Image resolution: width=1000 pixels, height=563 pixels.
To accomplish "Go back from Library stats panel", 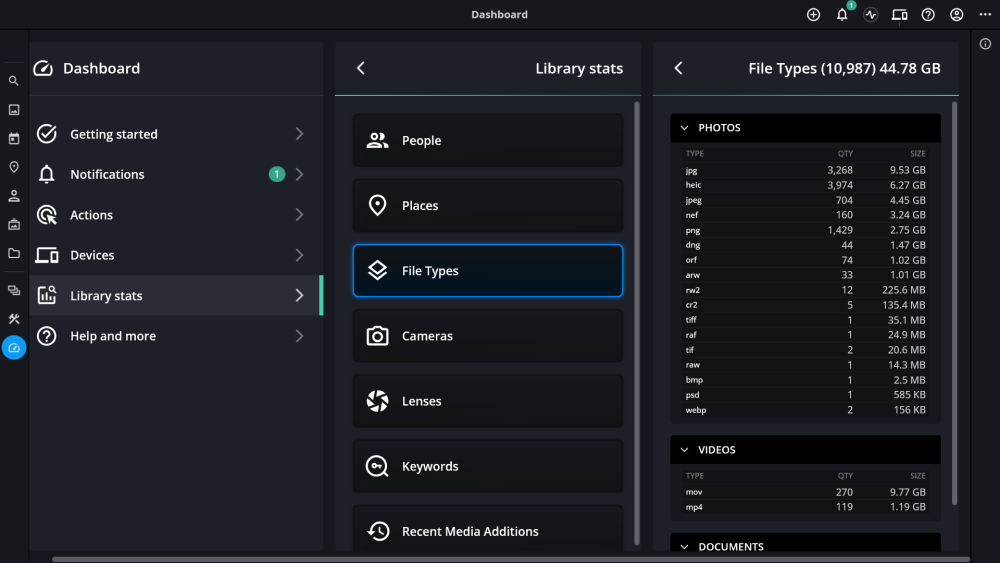I will 361,68.
